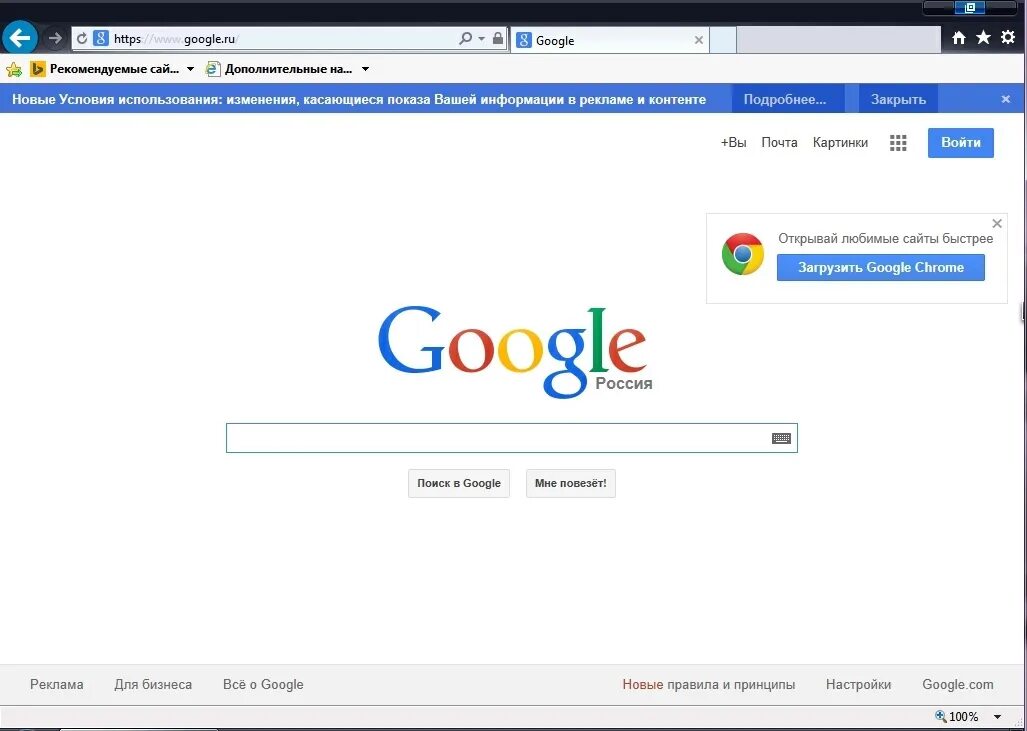Select the Google browser tab
This screenshot has width=1027, height=731.
click(x=609, y=41)
